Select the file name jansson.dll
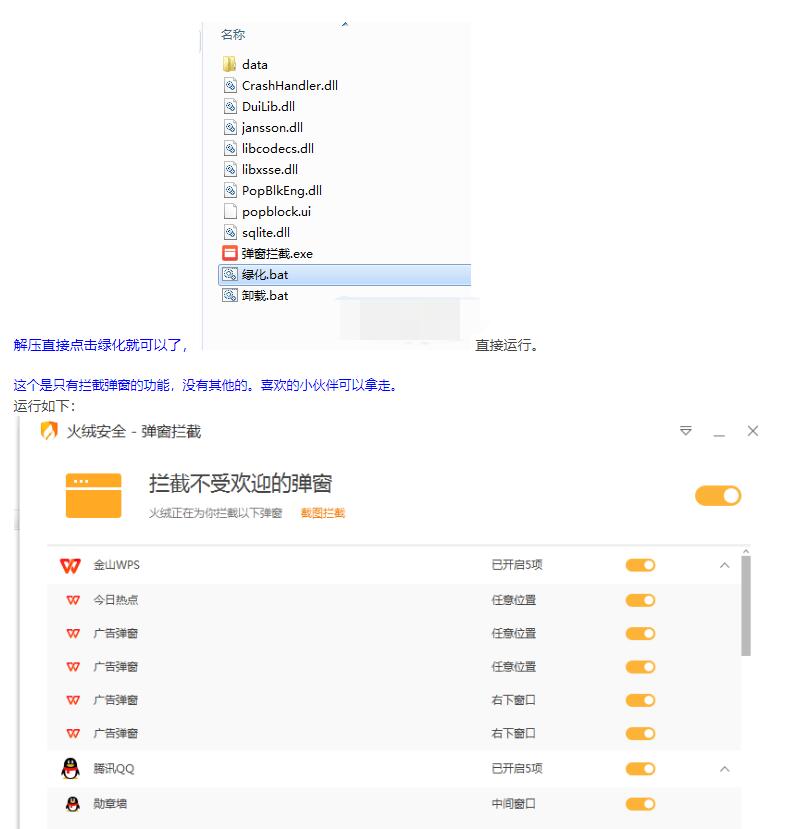 [272, 127]
